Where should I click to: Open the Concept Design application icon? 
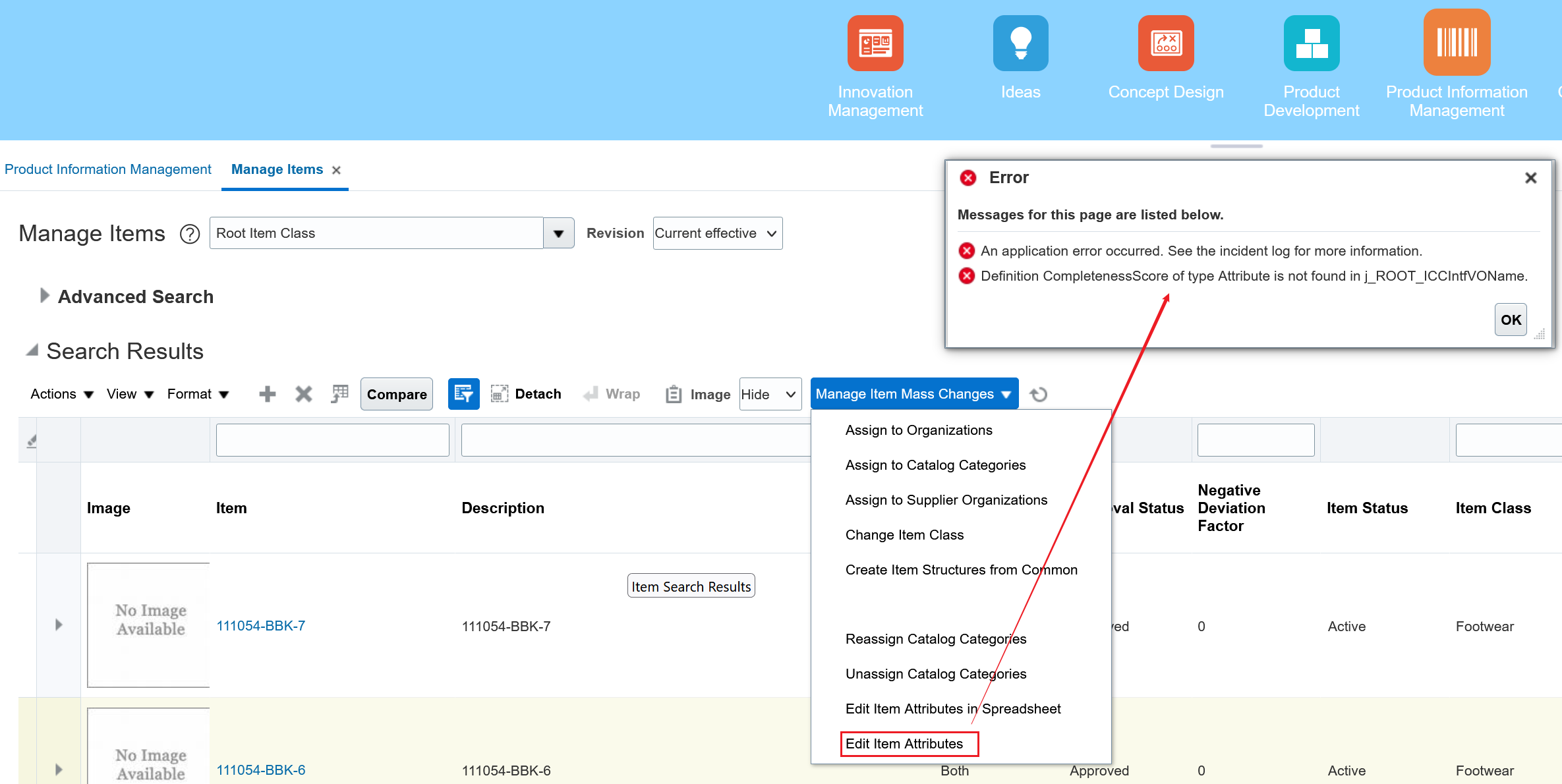1165,43
